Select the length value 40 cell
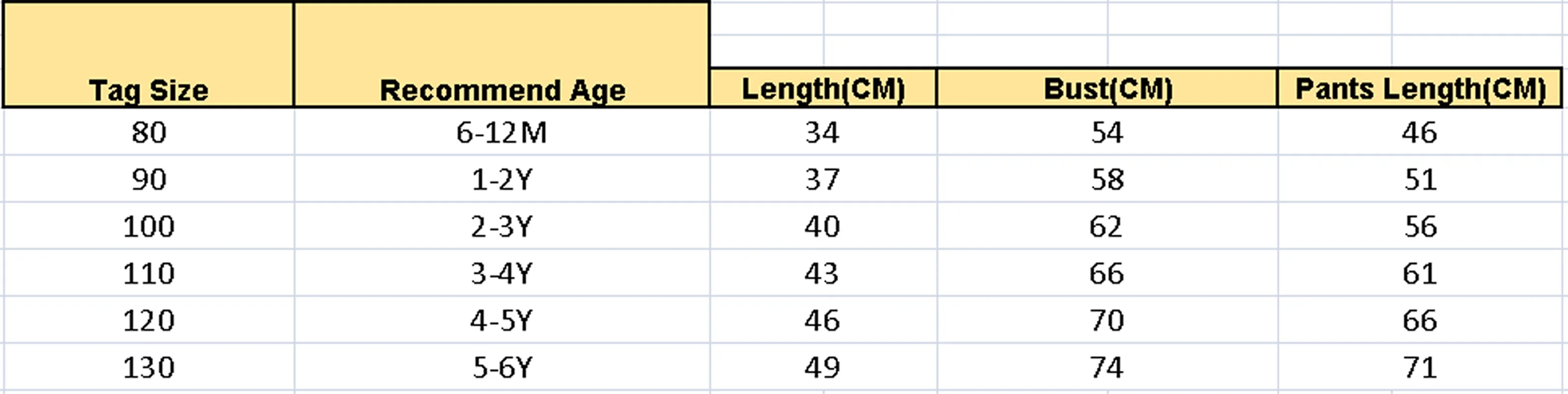 pyautogui.click(x=823, y=226)
